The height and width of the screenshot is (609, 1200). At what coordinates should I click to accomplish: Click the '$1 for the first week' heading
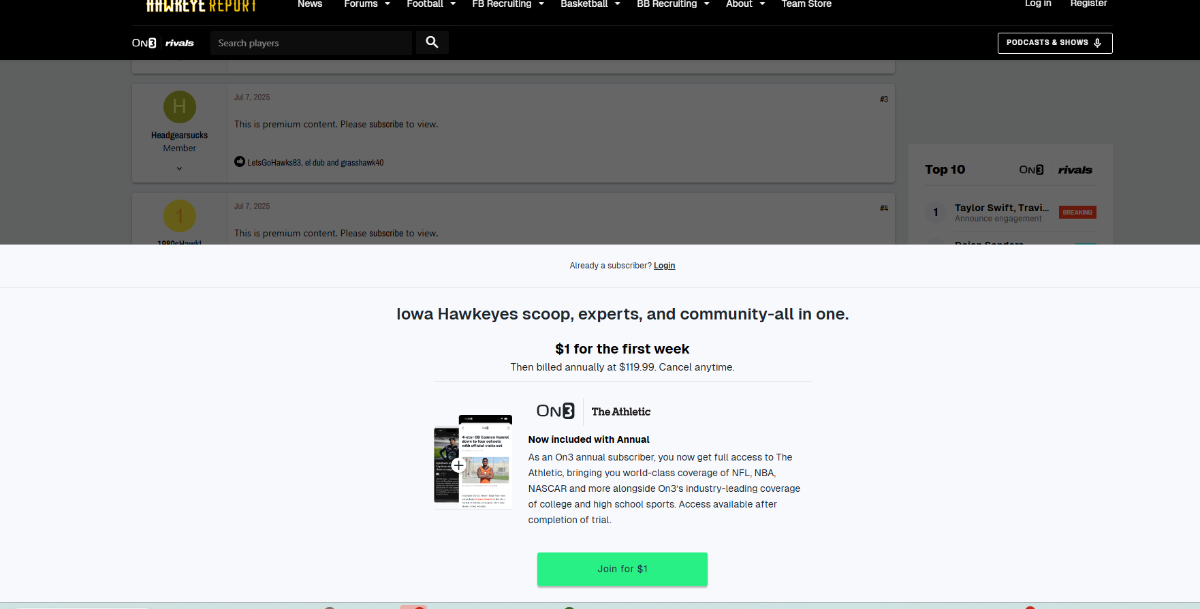pyautogui.click(x=622, y=349)
